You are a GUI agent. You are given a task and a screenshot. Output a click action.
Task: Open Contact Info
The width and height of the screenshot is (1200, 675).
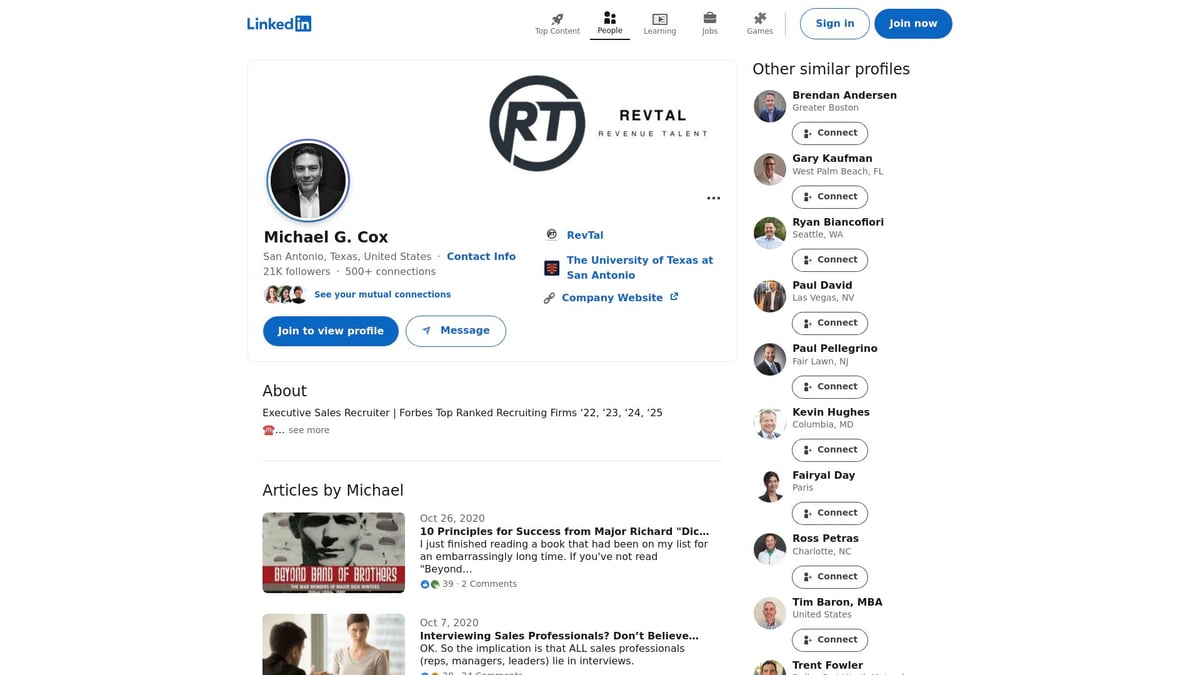coord(481,256)
